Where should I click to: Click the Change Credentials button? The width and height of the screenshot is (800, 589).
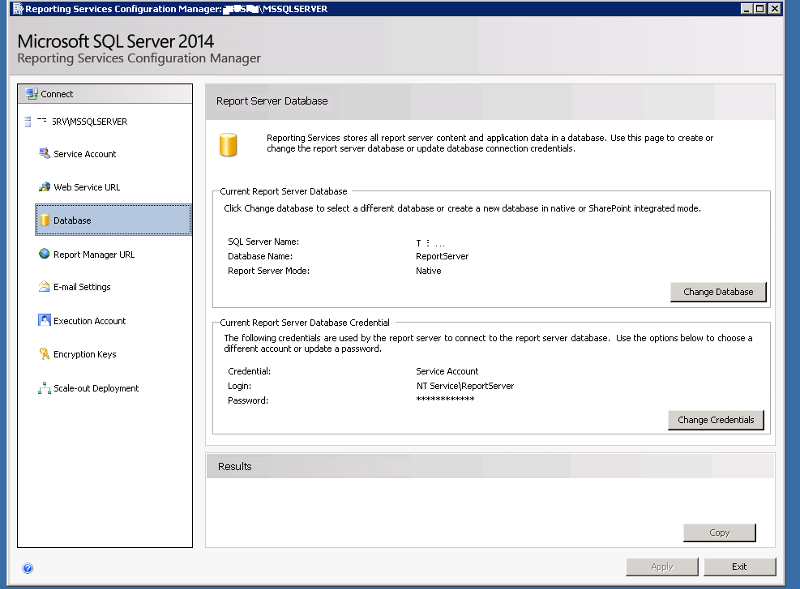(x=716, y=420)
